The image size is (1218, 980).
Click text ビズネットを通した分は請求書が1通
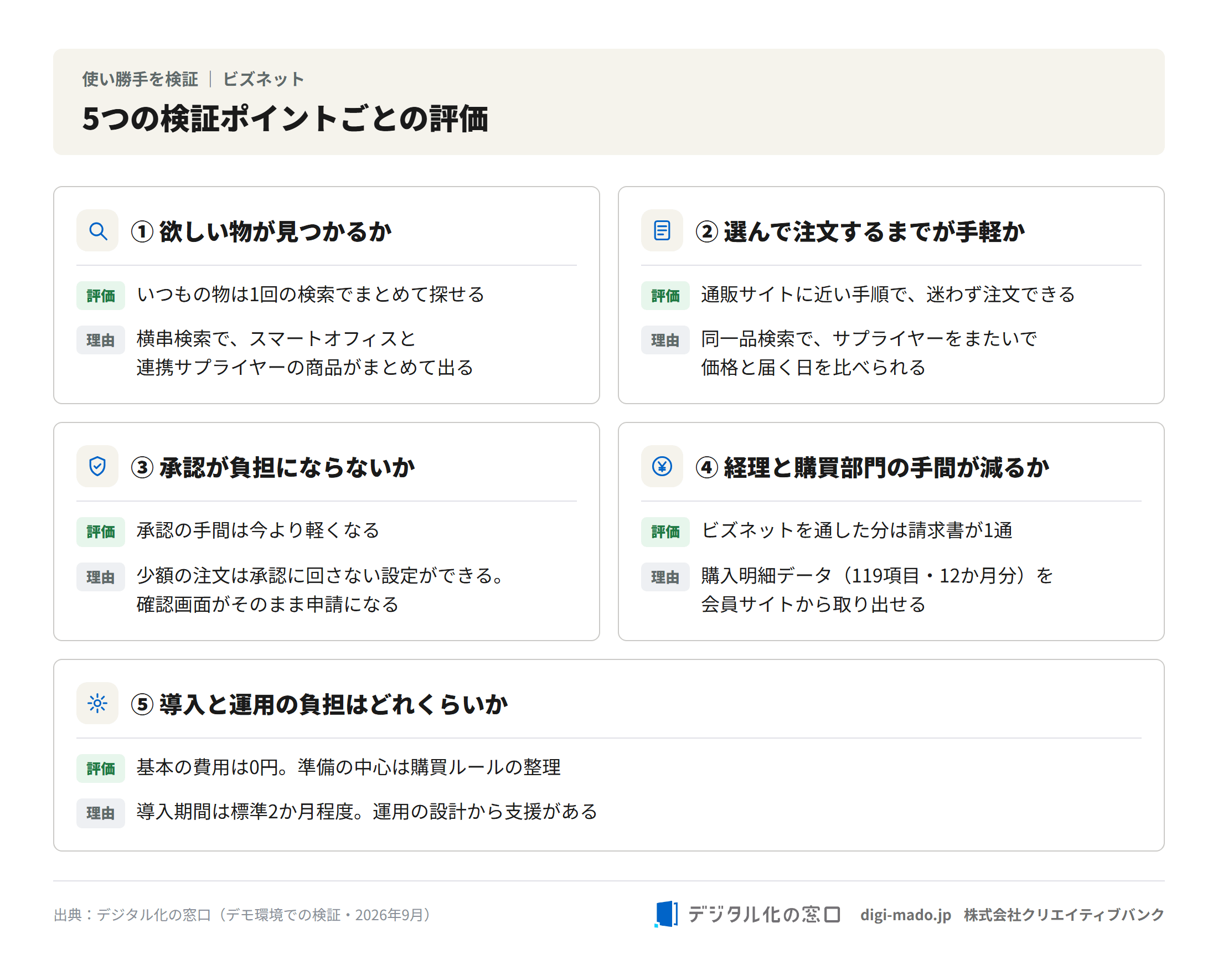pyautogui.click(x=856, y=530)
